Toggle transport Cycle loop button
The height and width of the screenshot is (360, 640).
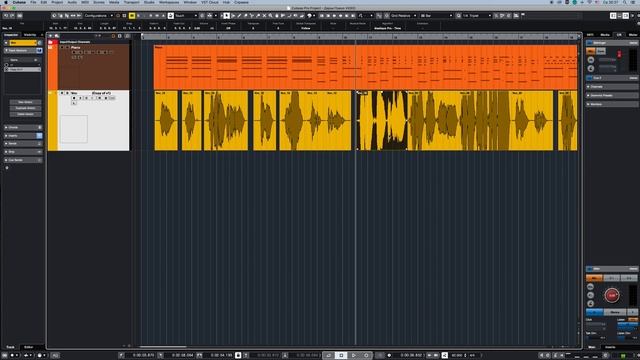329,355
